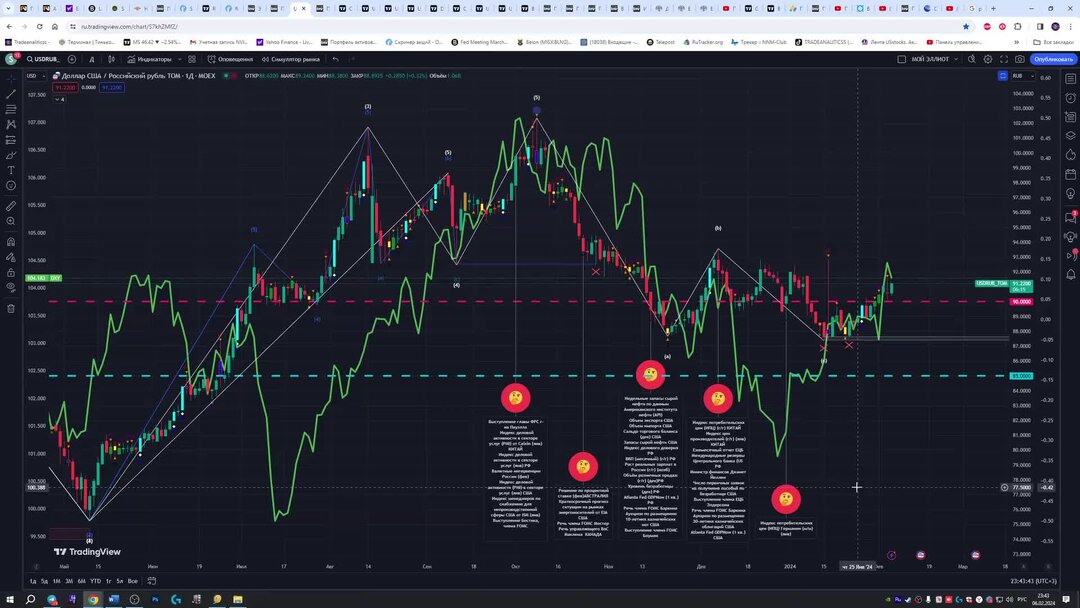Open Оповещения alerts creation
1080x608 pixels.
231,59
